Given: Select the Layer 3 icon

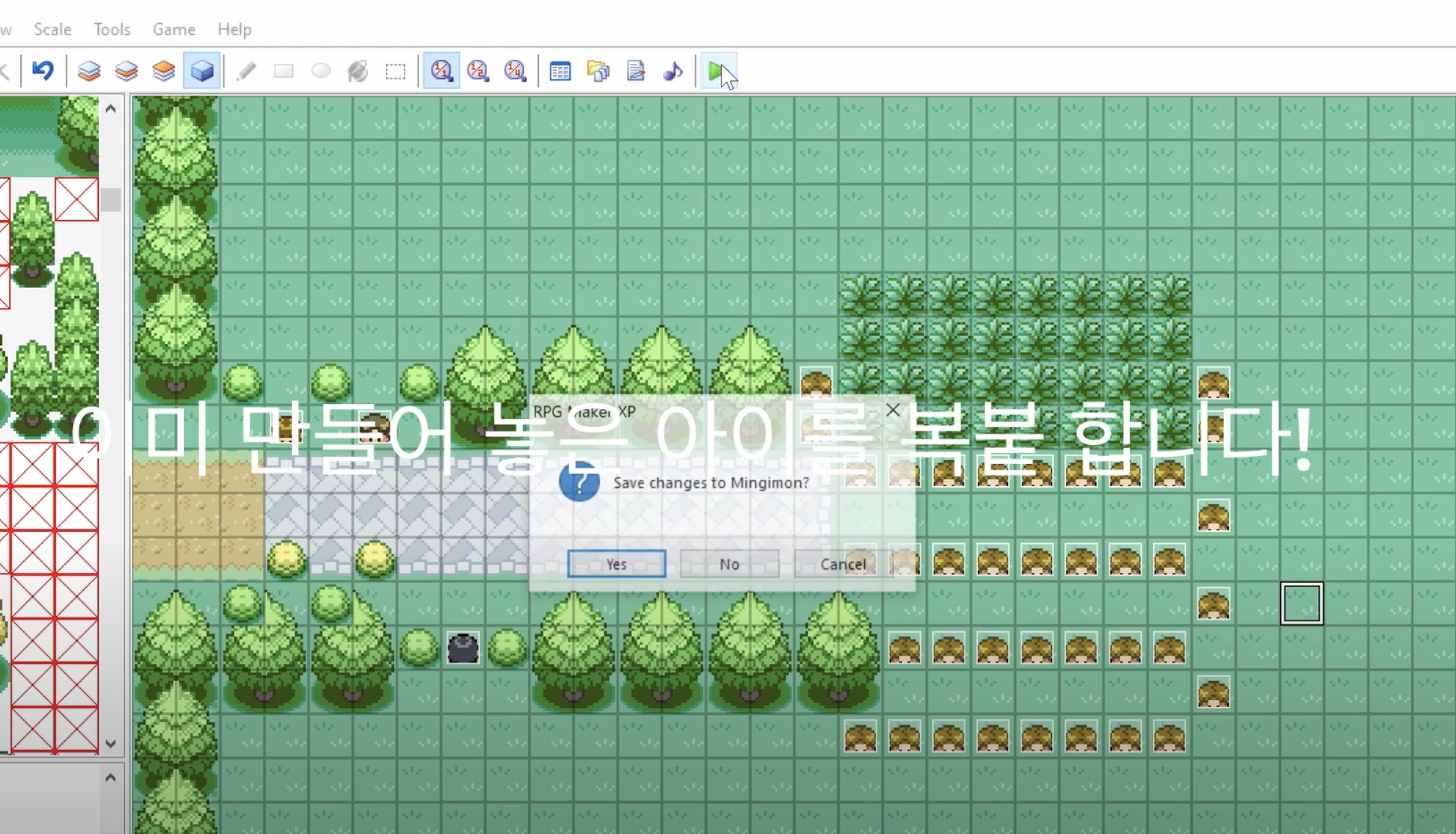Looking at the screenshot, I should (x=165, y=71).
